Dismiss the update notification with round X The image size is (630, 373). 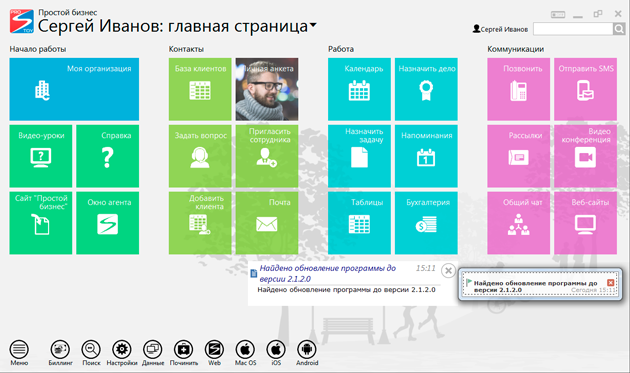point(448,271)
